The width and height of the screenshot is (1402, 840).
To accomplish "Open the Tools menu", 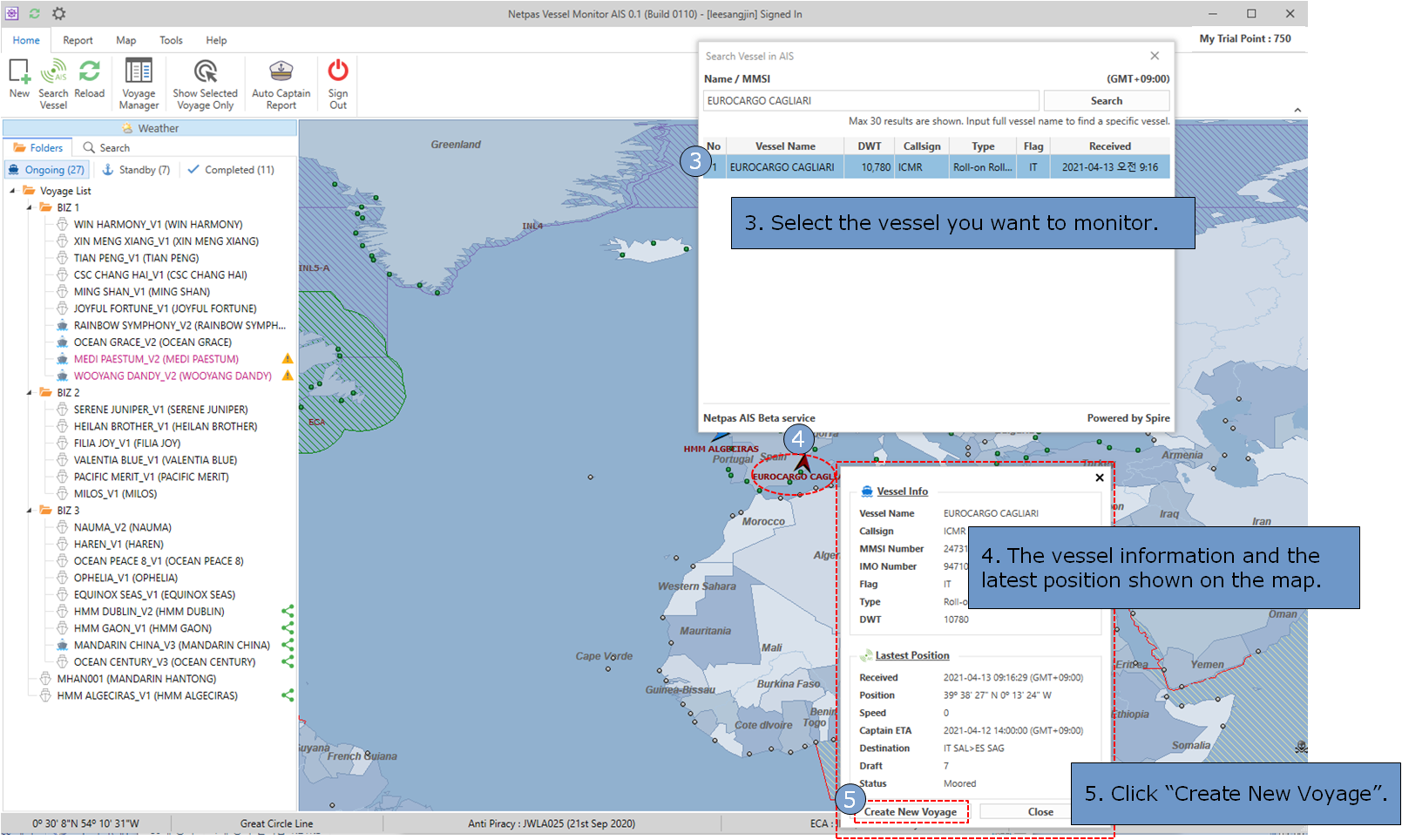I will point(171,40).
